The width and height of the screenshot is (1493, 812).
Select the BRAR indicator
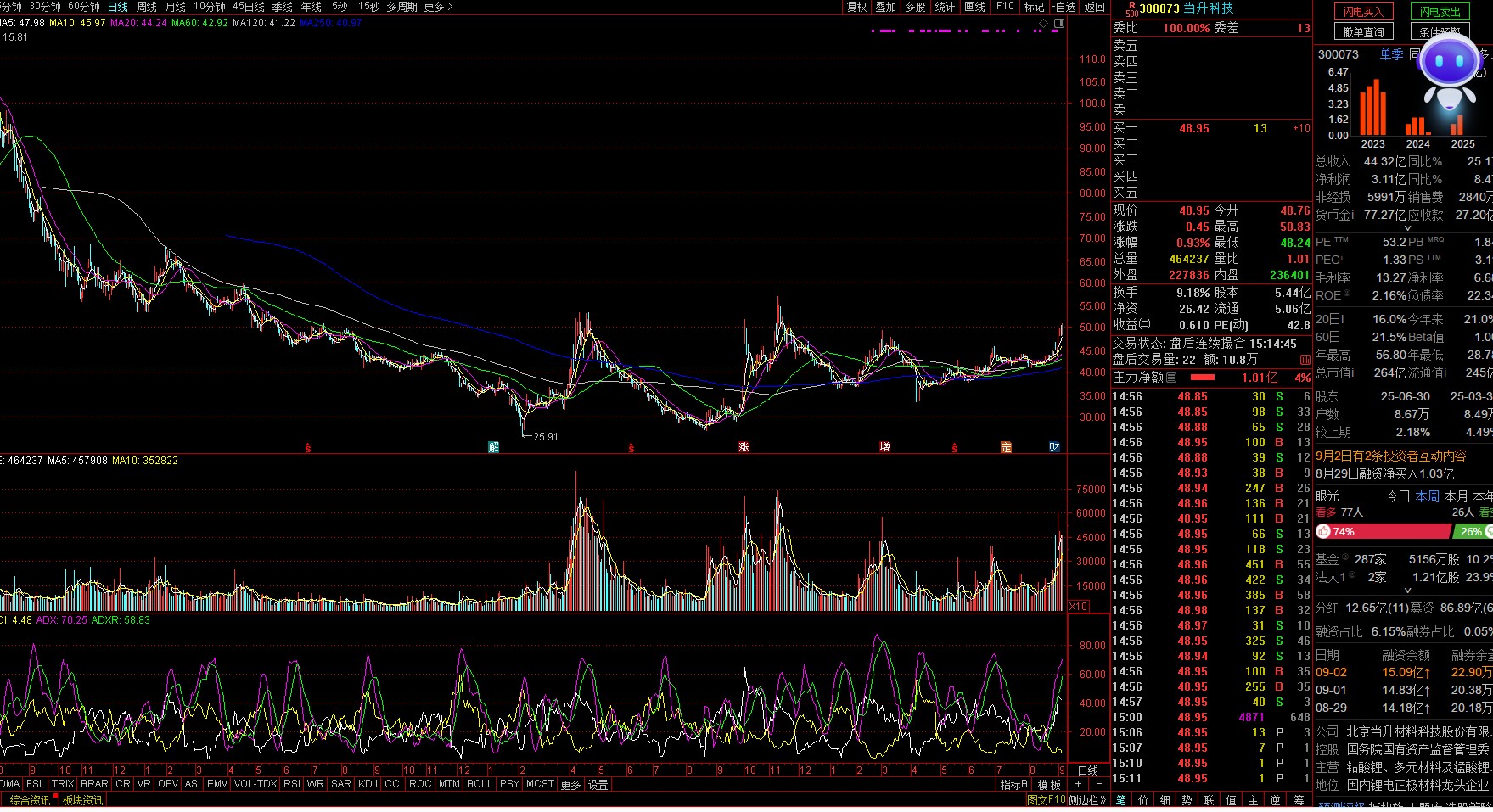(94, 784)
